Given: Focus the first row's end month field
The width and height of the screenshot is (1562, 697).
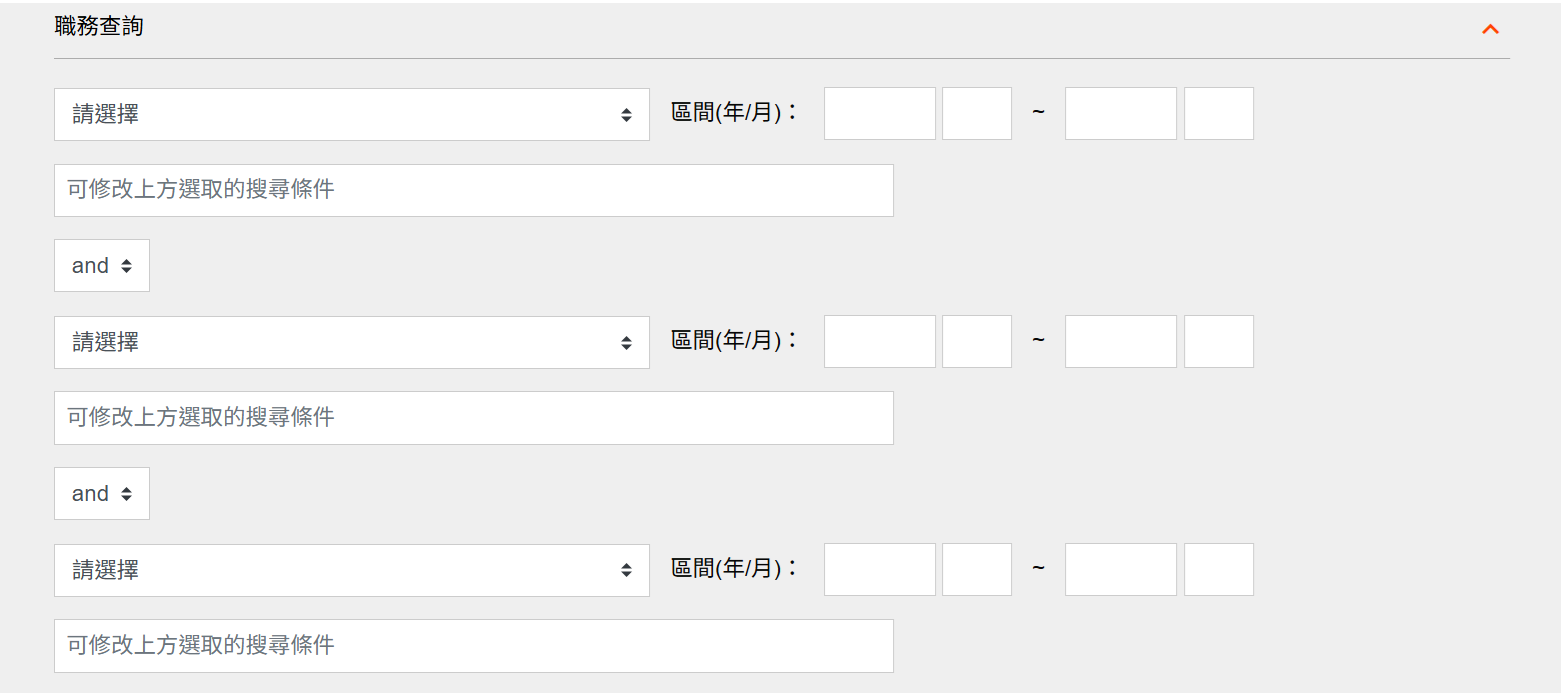Looking at the screenshot, I should point(1218,113).
